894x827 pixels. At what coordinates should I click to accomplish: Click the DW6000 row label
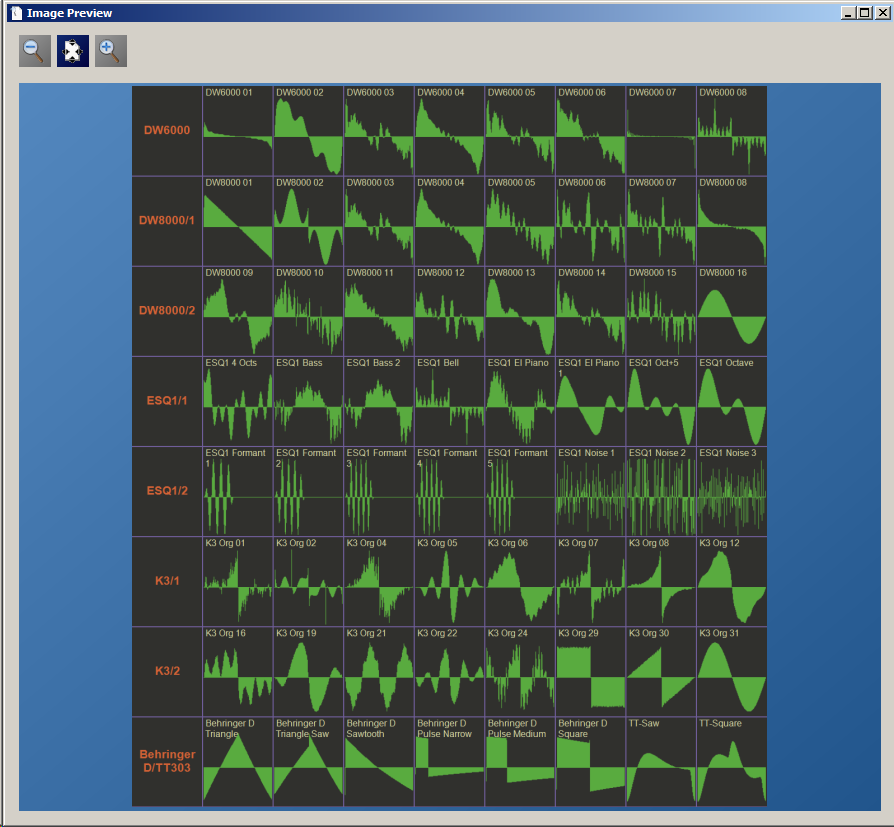pos(167,130)
